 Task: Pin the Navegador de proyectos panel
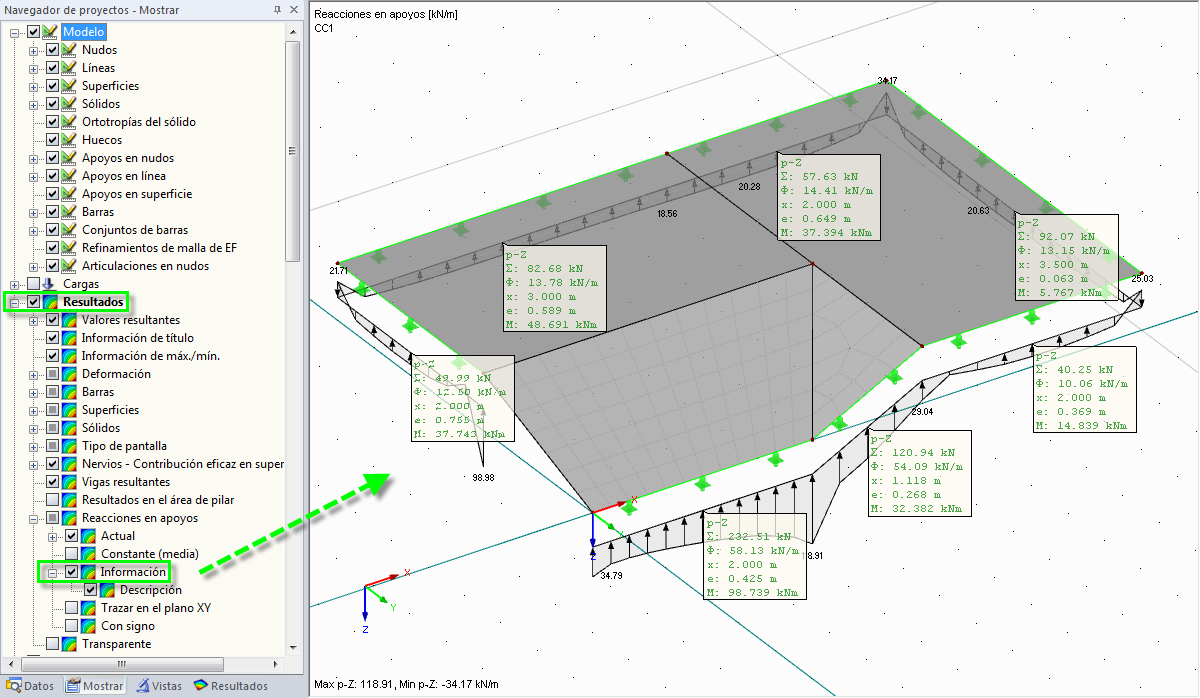click(x=277, y=9)
